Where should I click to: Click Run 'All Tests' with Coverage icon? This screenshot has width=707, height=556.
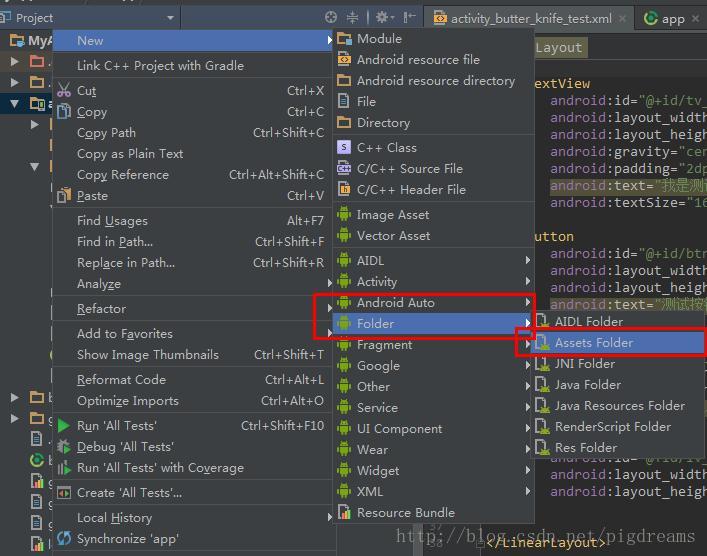[64, 468]
